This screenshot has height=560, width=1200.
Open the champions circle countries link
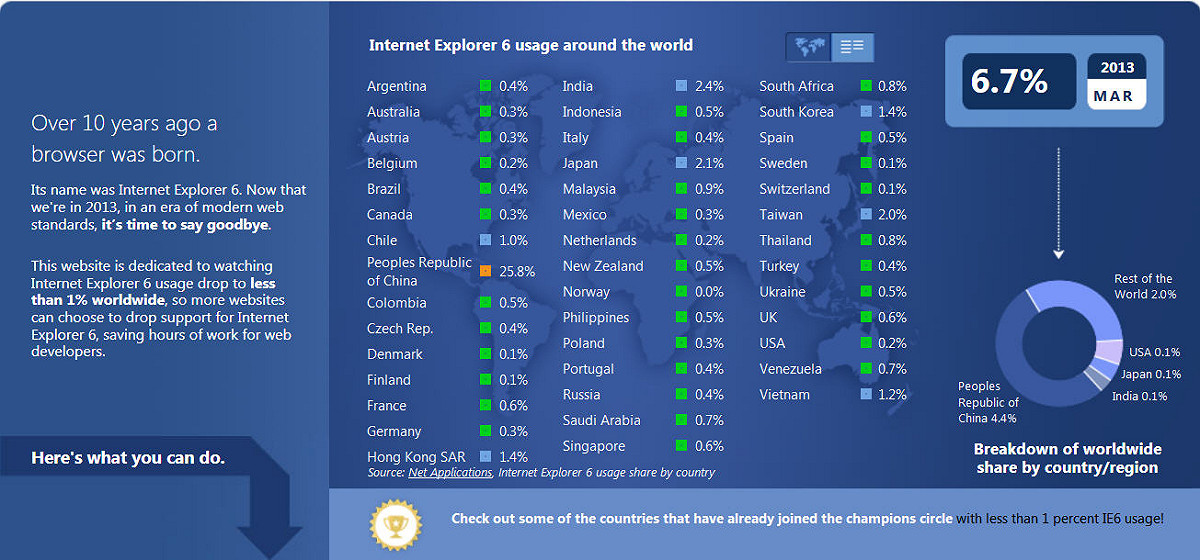pos(702,519)
